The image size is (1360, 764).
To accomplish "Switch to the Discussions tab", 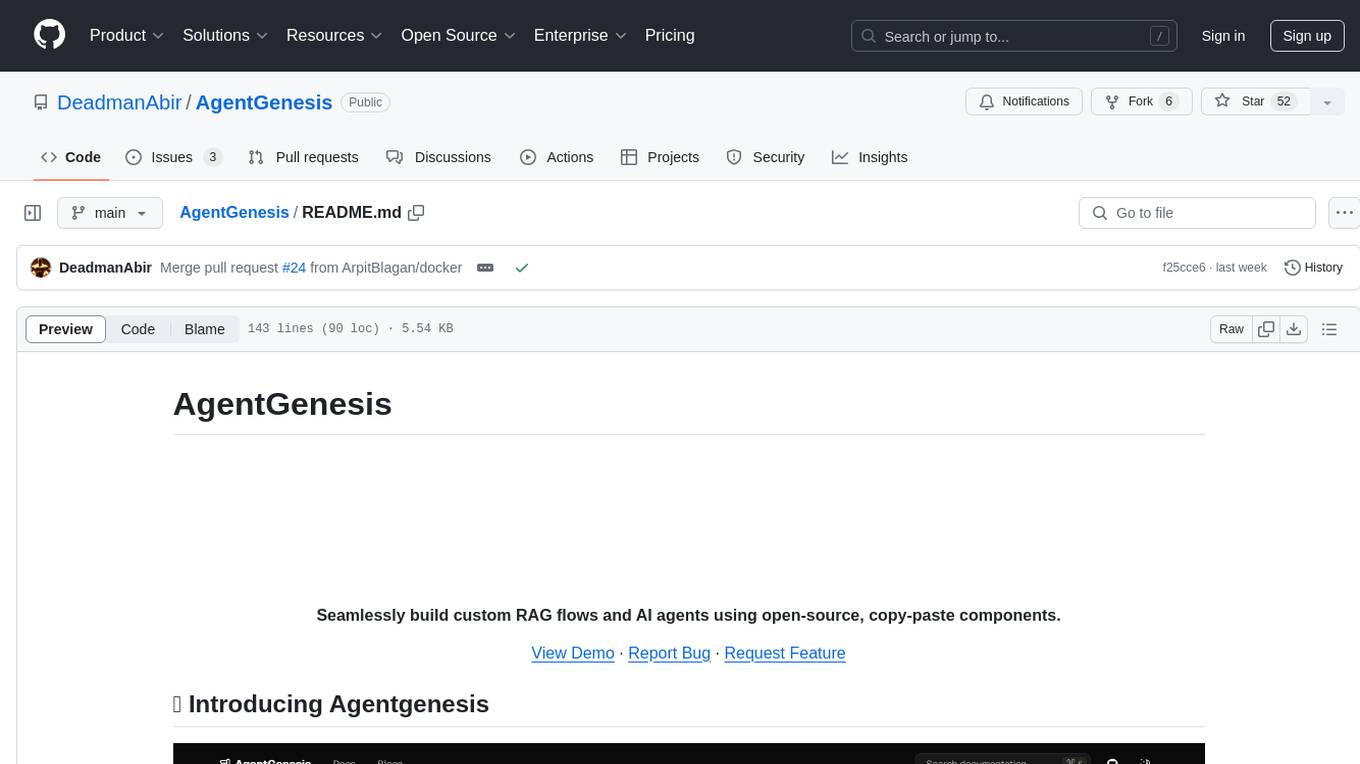I will (439, 157).
